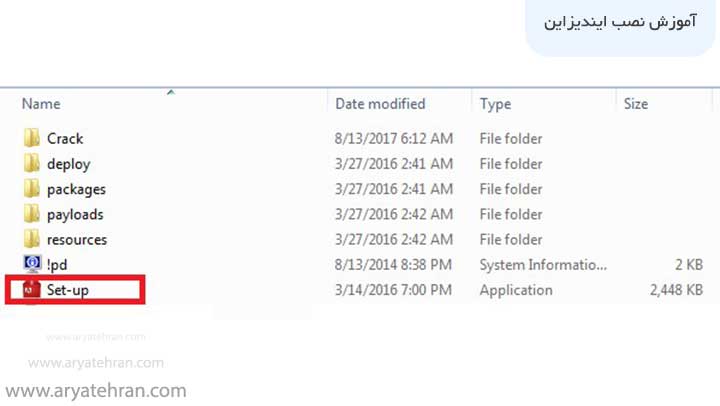
Task: Select the Set-up file name
Action: 68,290
